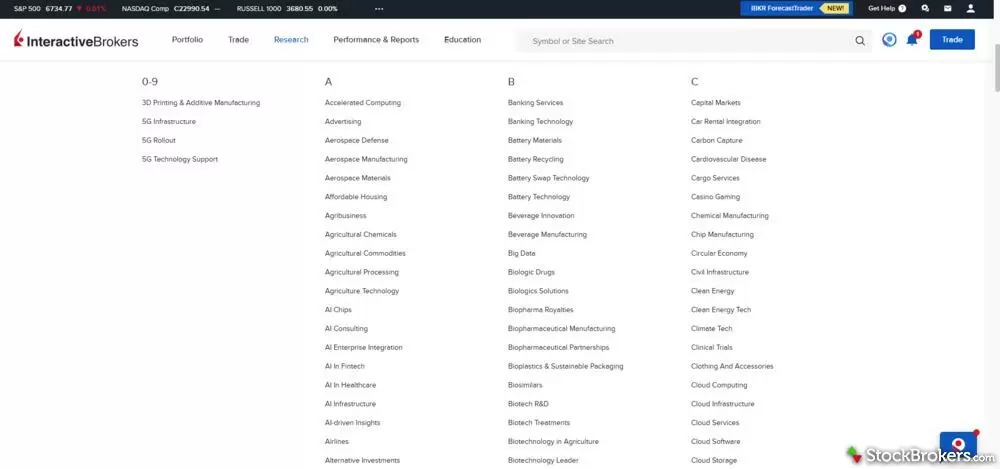This screenshot has width=1000, height=469.
Task: Select Cardiovascular Disease theme
Action: click(x=728, y=159)
